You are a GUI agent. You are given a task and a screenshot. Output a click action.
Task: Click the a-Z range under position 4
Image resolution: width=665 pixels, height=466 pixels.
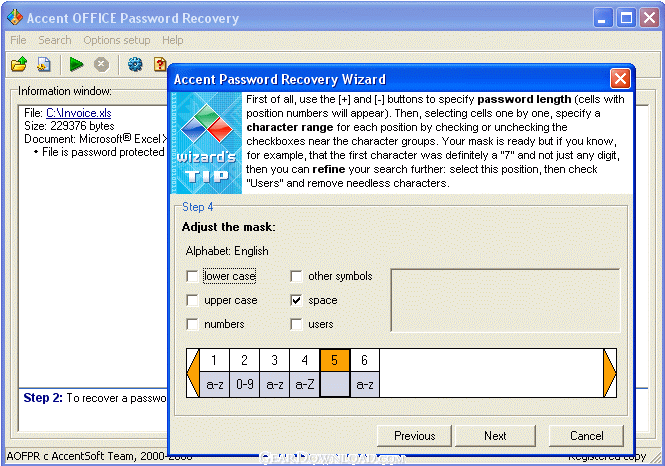coord(305,385)
